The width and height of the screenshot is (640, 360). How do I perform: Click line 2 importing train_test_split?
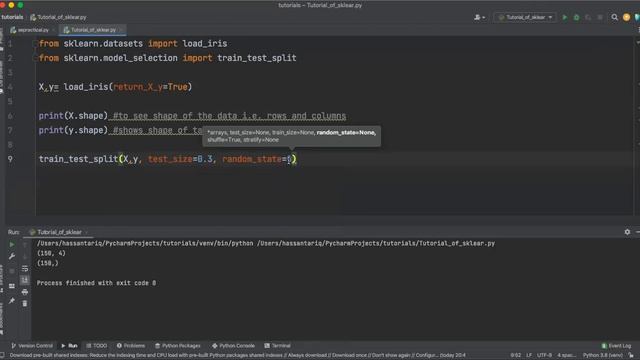tap(168, 58)
